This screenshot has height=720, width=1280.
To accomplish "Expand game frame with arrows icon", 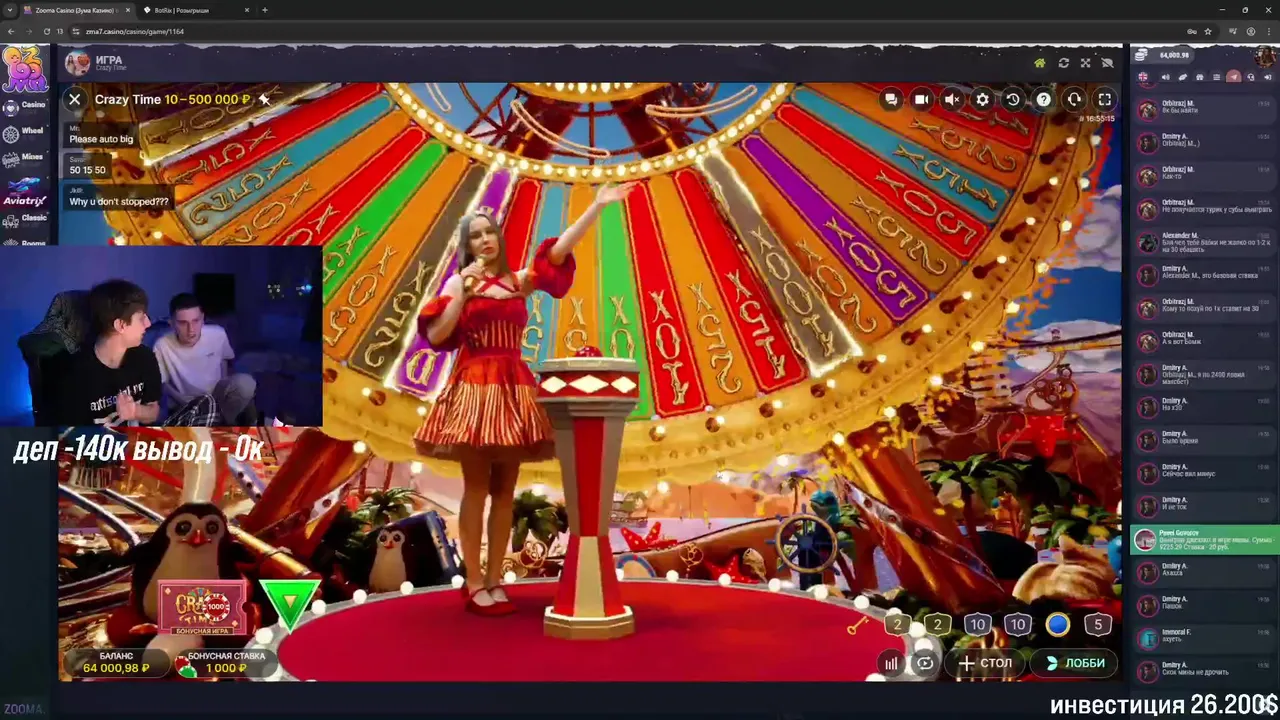I will point(1085,63).
